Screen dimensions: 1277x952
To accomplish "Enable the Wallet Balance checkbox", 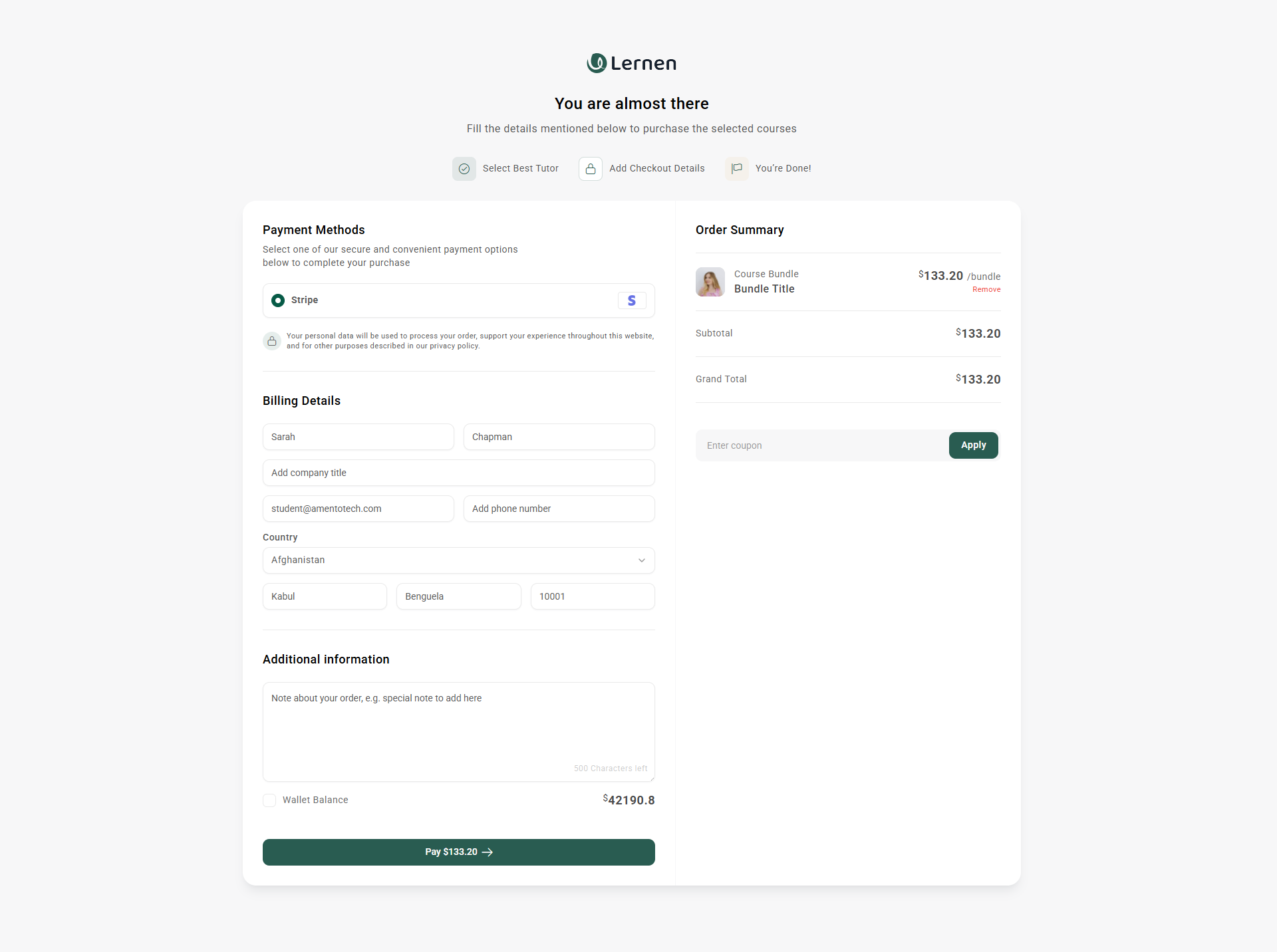I will 269,800.
